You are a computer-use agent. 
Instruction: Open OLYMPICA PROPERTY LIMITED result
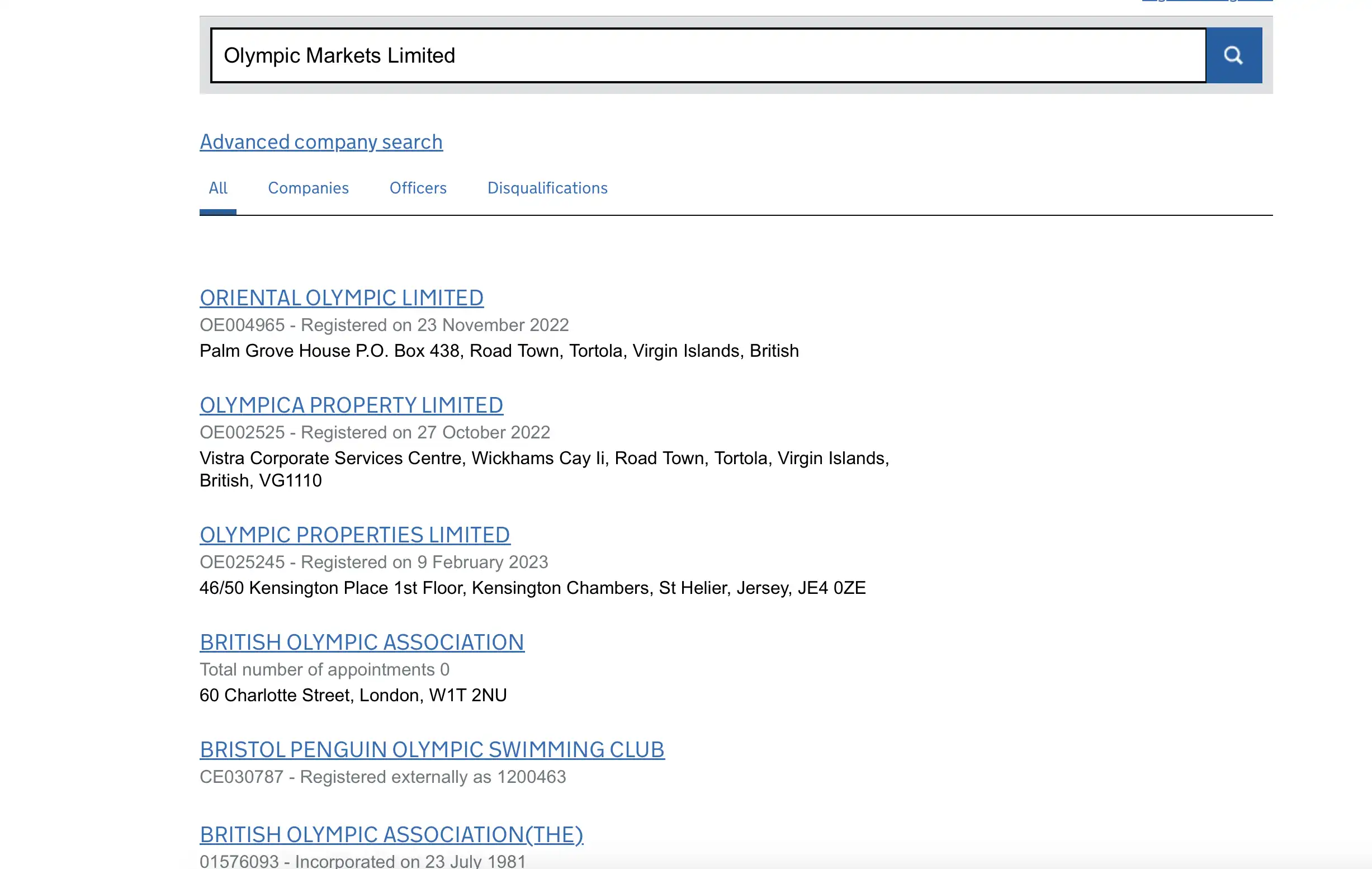point(351,405)
